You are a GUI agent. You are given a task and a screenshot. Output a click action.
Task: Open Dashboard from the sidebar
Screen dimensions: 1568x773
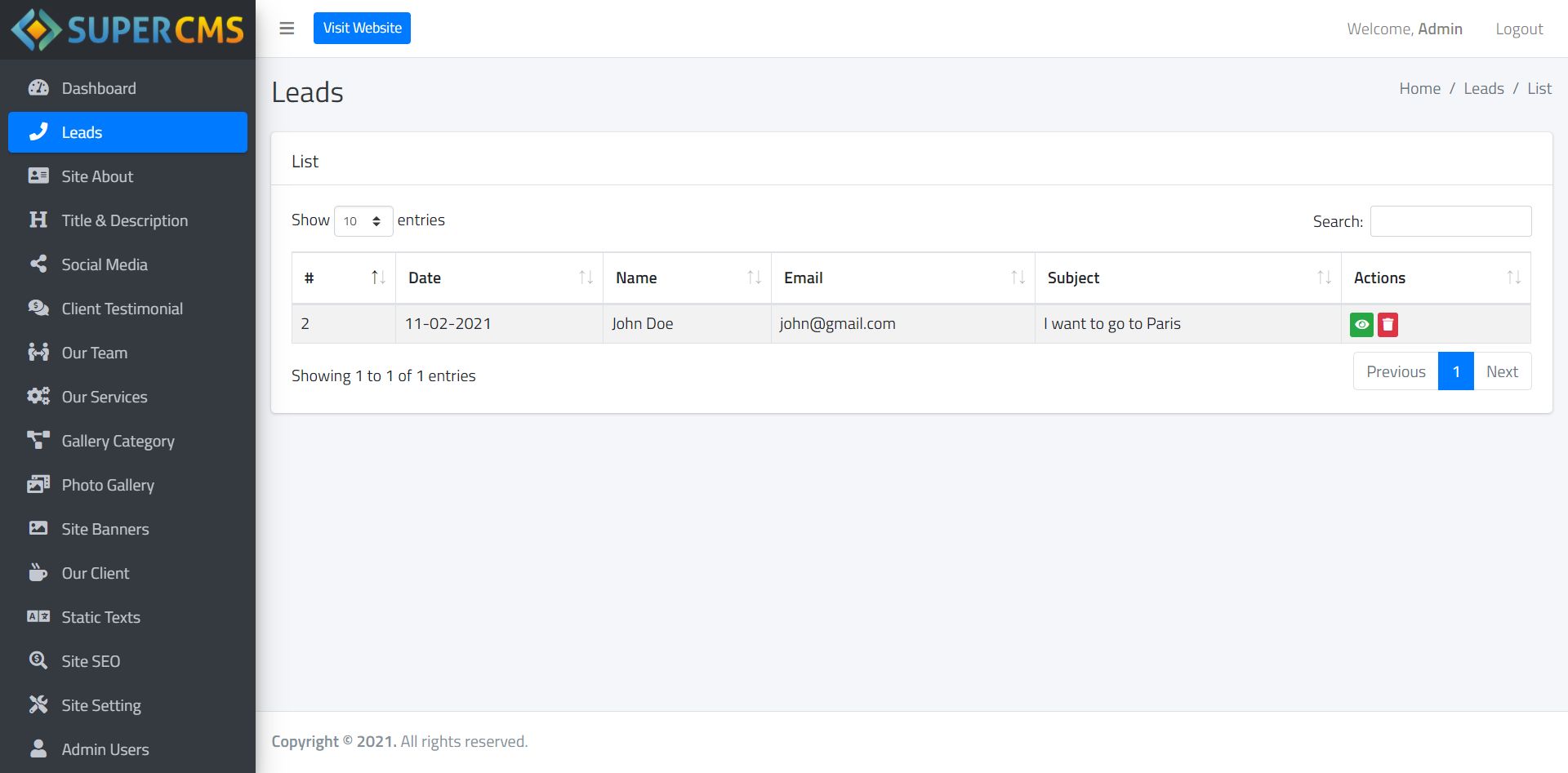[98, 88]
